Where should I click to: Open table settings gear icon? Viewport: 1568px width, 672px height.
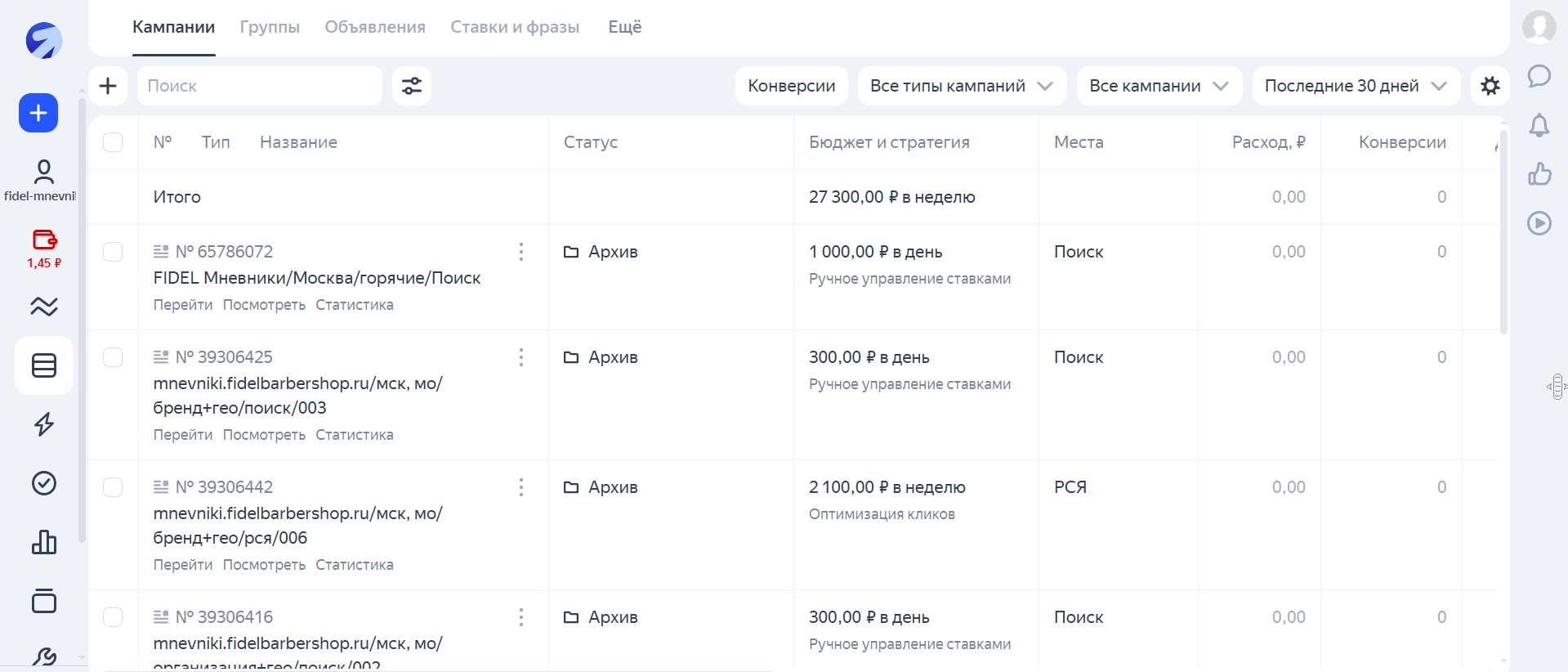tap(1490, 86)
